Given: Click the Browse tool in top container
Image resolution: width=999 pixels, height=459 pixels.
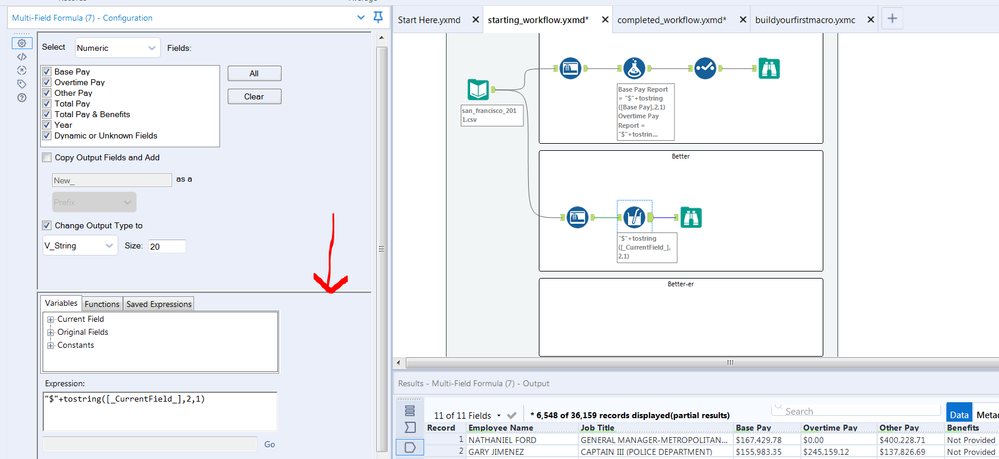Looking at the screenshot, I should click(769, 68).
